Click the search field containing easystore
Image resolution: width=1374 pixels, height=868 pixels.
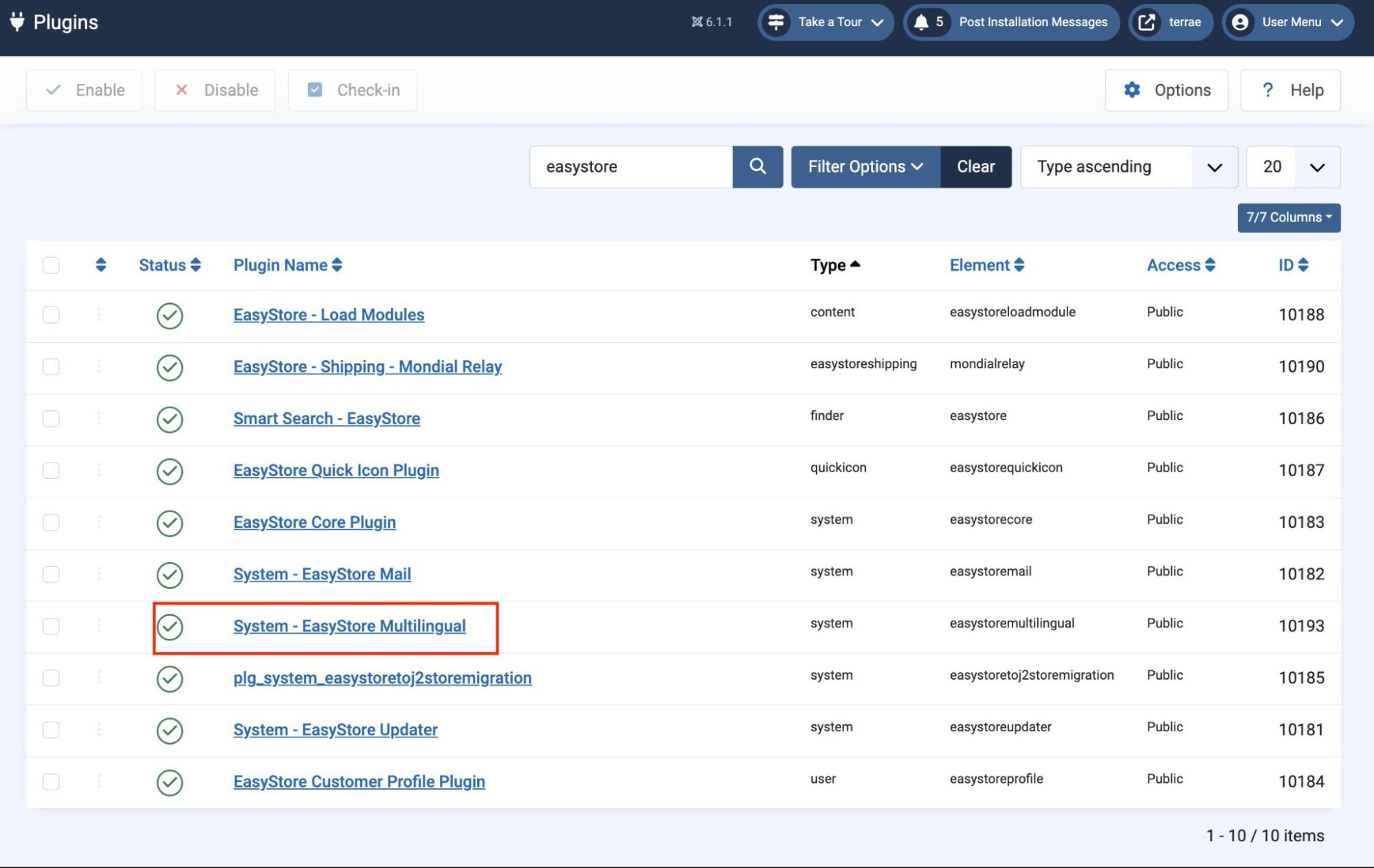tap(631, 166)
